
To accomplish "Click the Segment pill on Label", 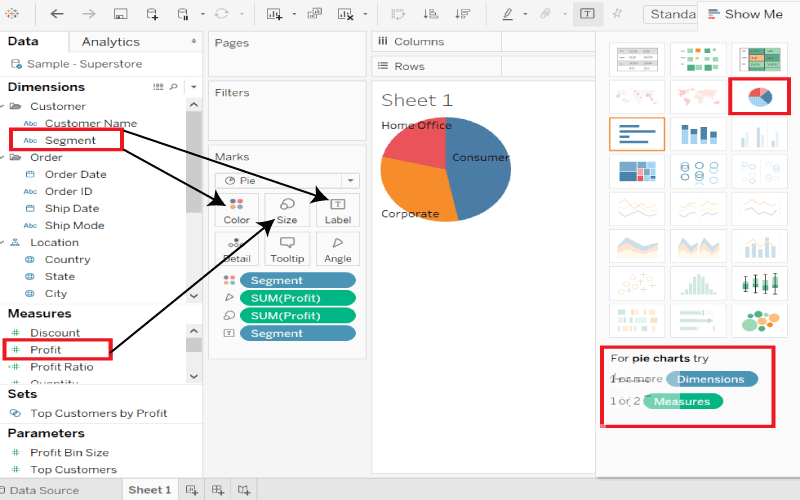I will 297,333.
